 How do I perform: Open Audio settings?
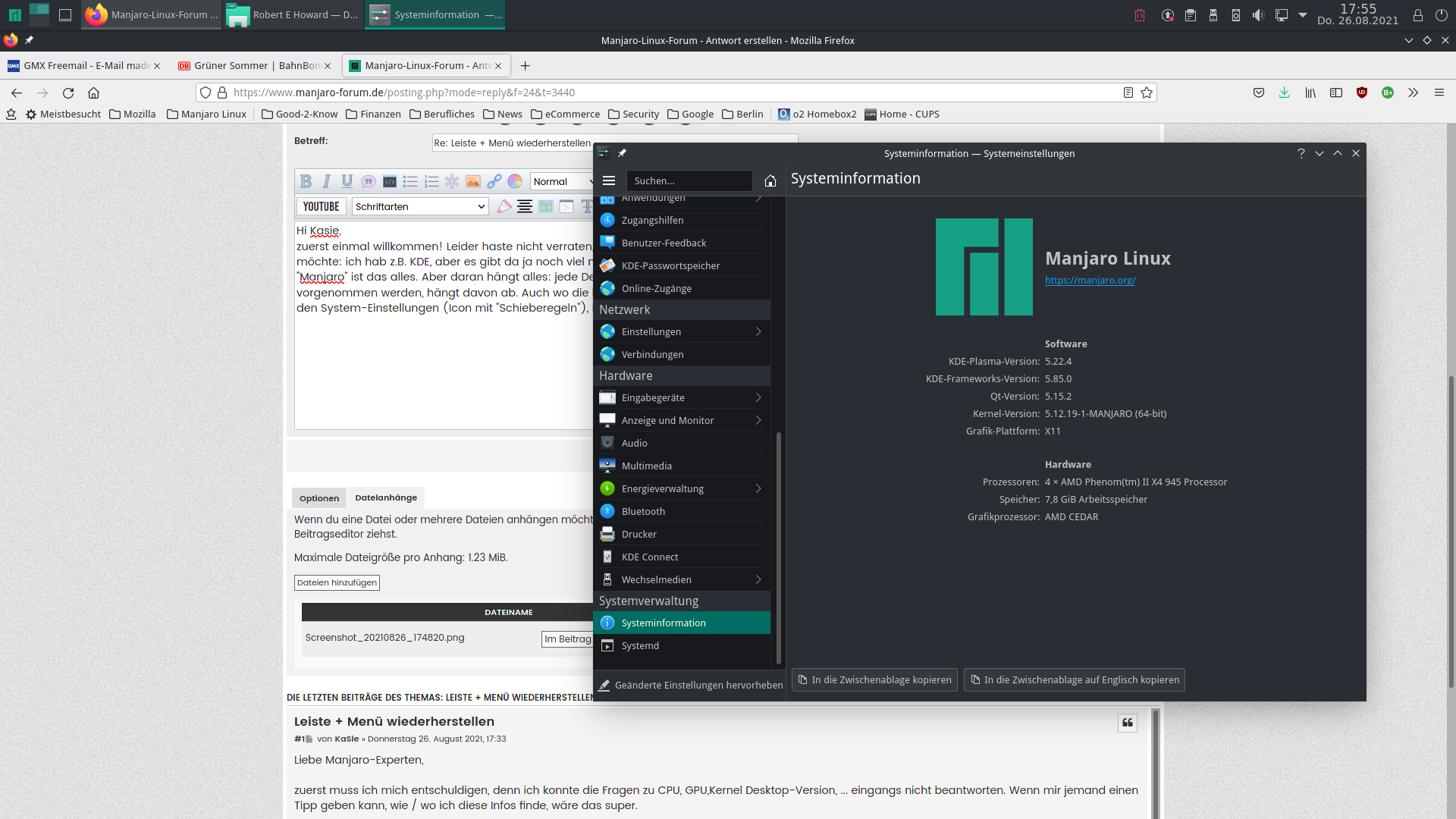click(682, 443)
